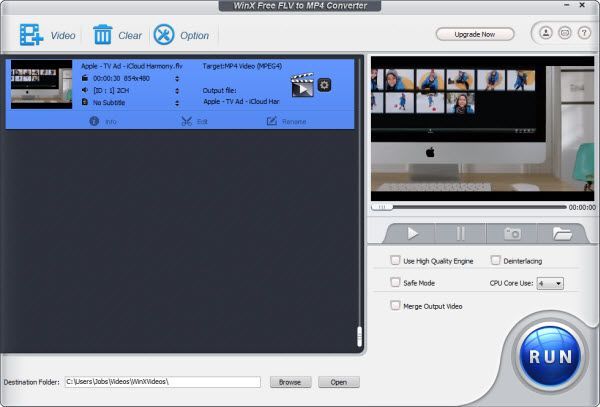Select the Rename tab for the video
600x407 pixels.
tap(285, 121)
